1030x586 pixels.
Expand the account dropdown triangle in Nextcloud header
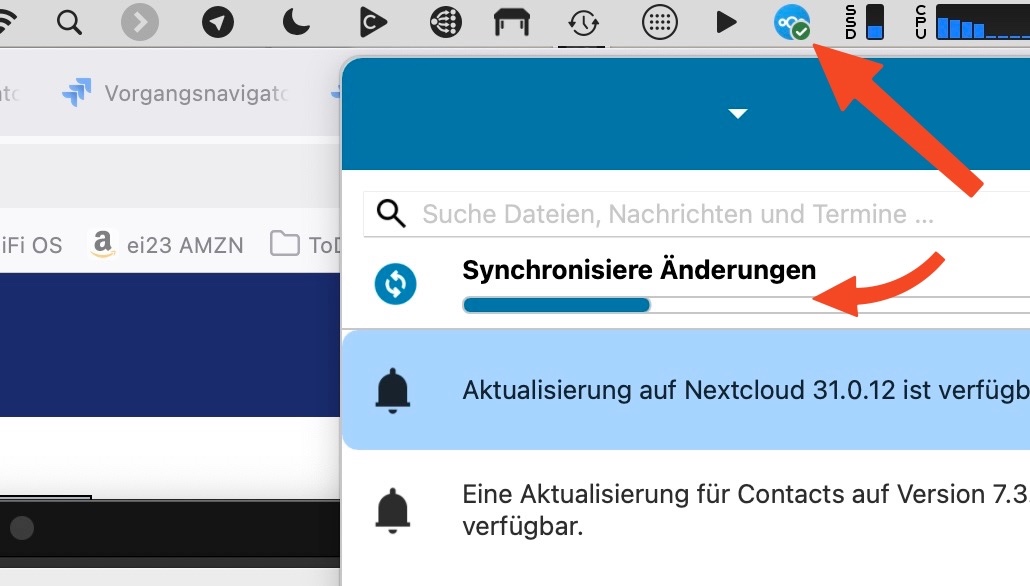[x=738, y=114]
